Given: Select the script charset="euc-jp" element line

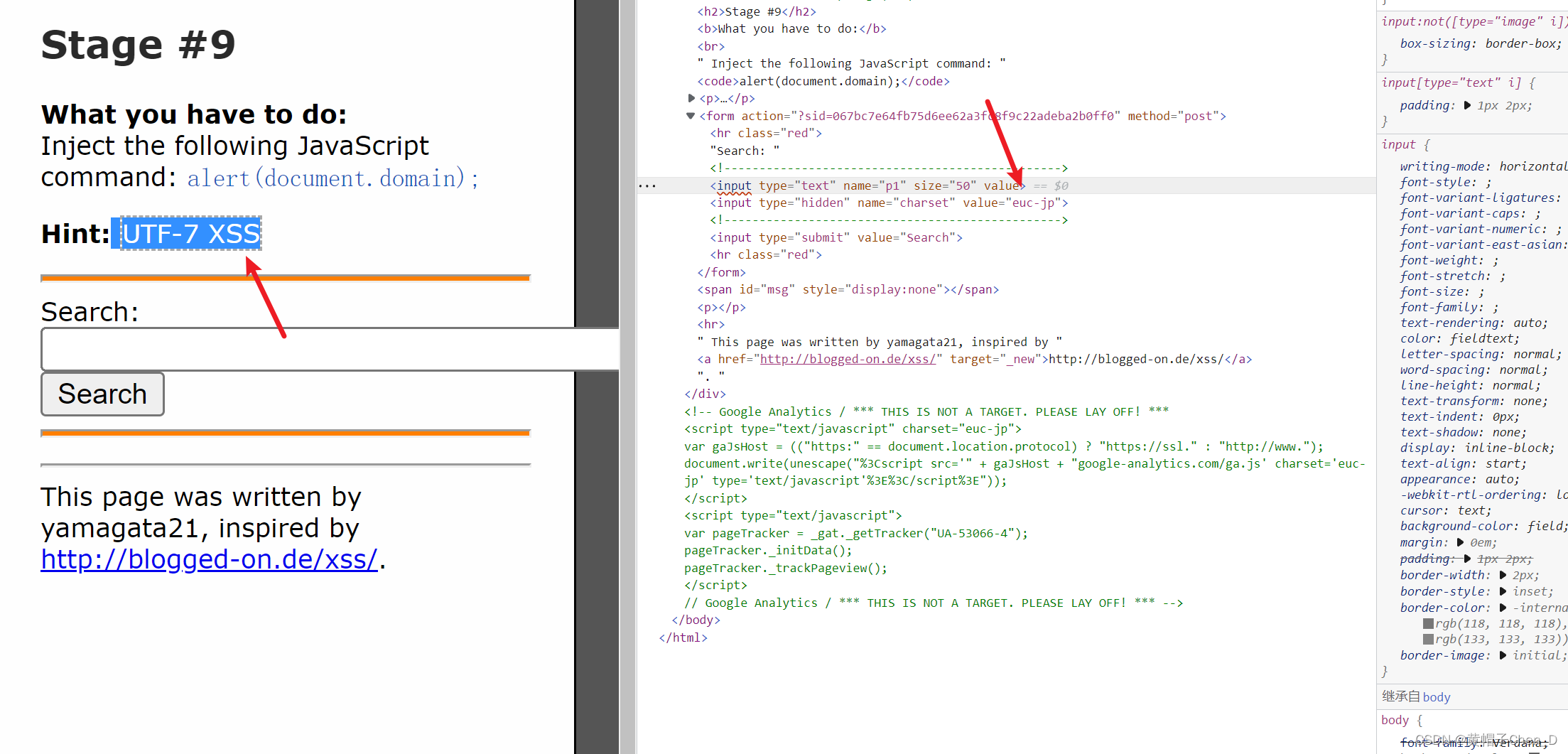Looking at the screenshot, I should coord(853,429).
